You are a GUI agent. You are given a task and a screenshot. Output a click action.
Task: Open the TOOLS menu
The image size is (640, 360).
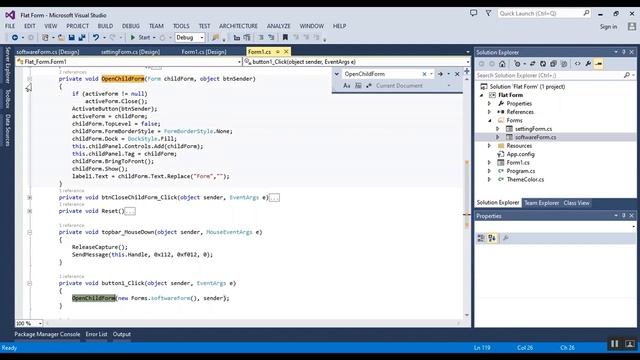pyautogui.click(x=181, y=26)
